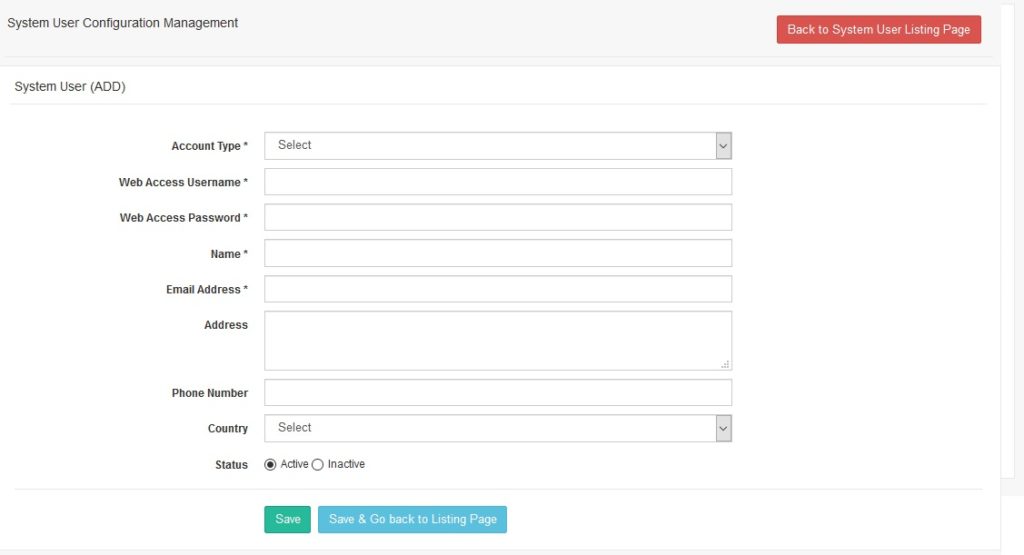Click into the Name input field
Image resolution: width=1024 pixels, height=555 pixels.
498,253
